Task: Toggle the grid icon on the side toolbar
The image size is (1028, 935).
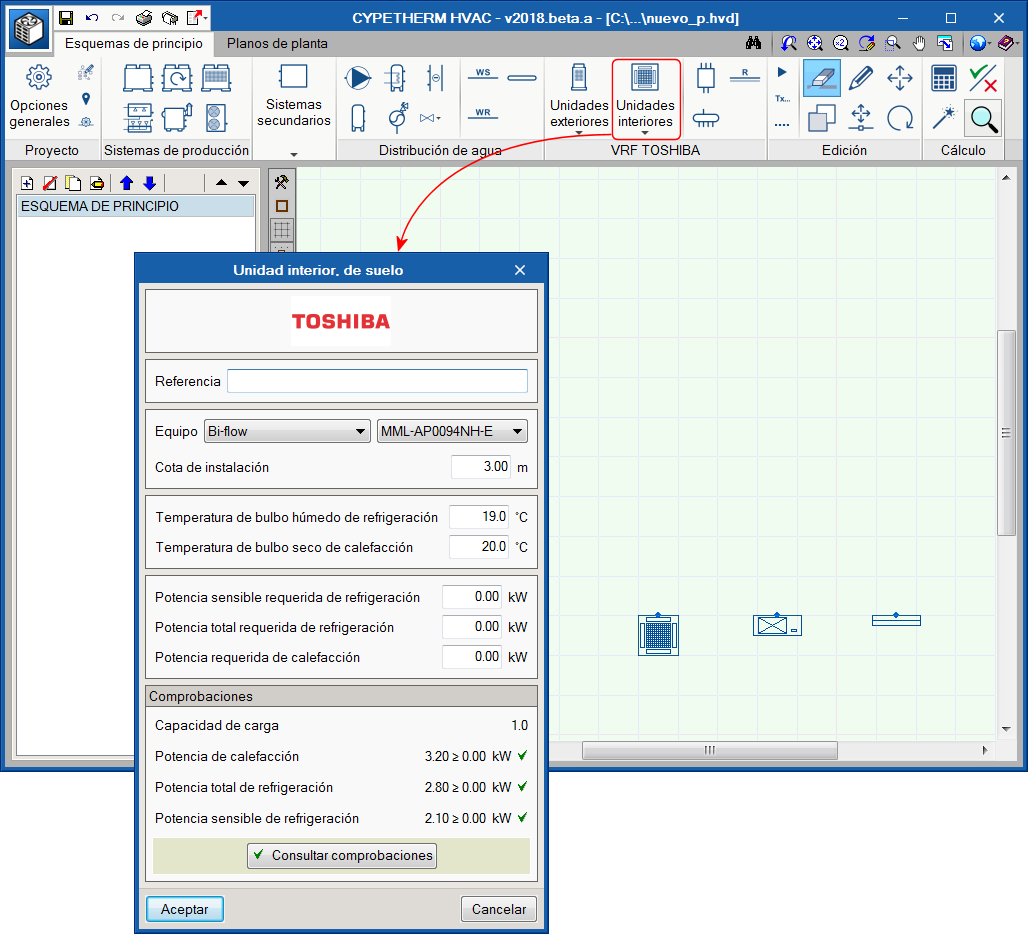Action: 282,229
